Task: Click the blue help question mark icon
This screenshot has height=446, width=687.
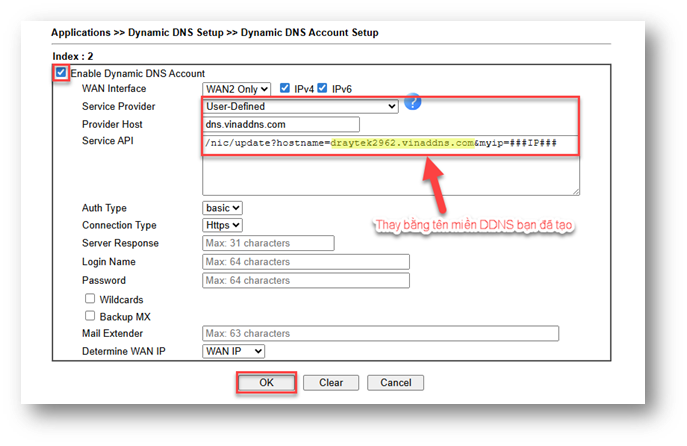Action: (x=413, y=103)
